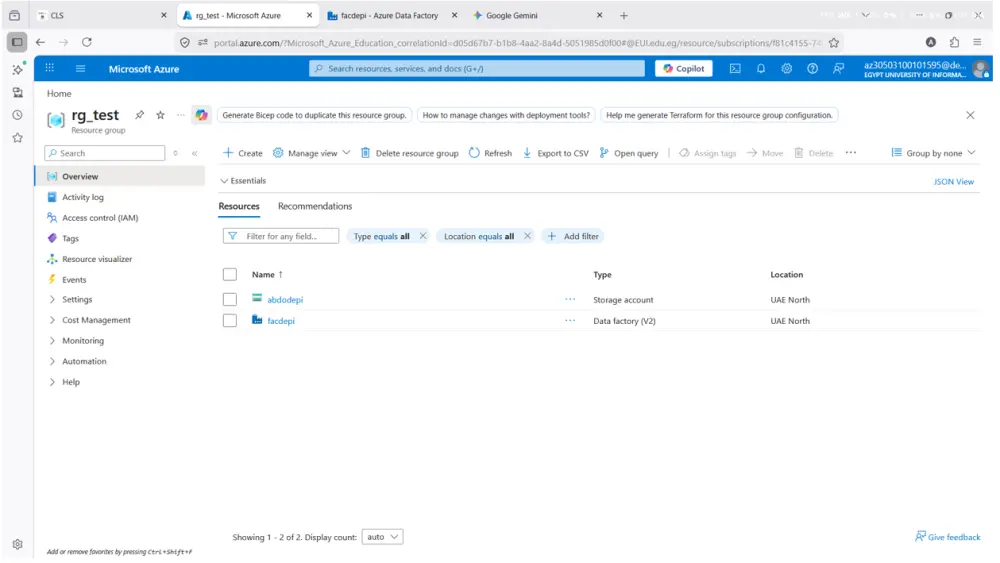1000x563 pixels.
Task: Open more toolbar commands ellipsis
Action: (851, 153)
